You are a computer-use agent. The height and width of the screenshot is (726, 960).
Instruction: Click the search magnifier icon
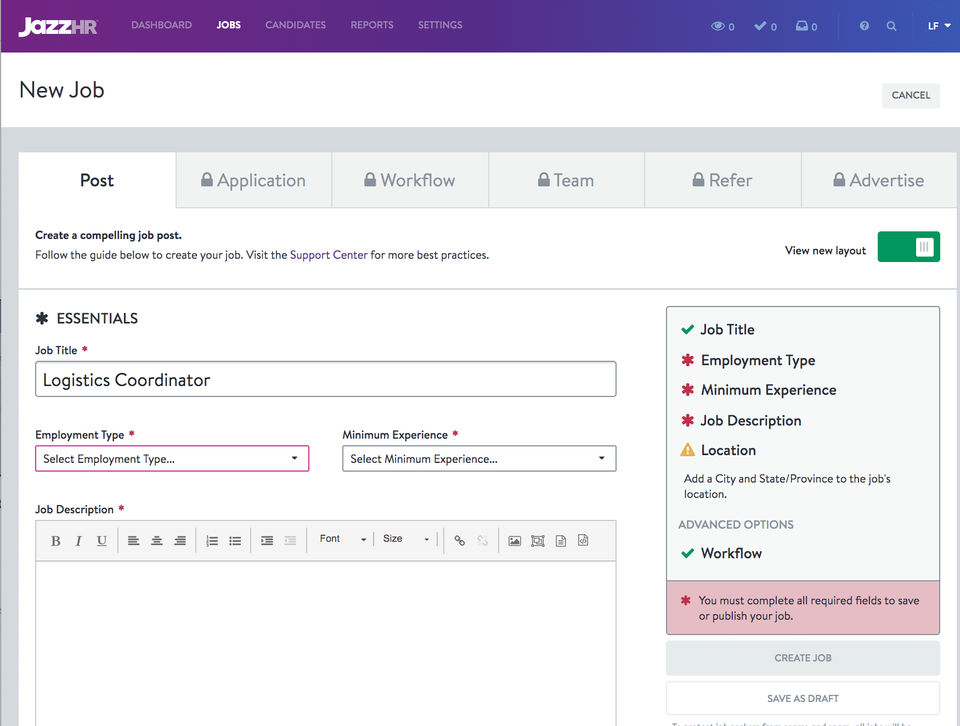[891, 26]
